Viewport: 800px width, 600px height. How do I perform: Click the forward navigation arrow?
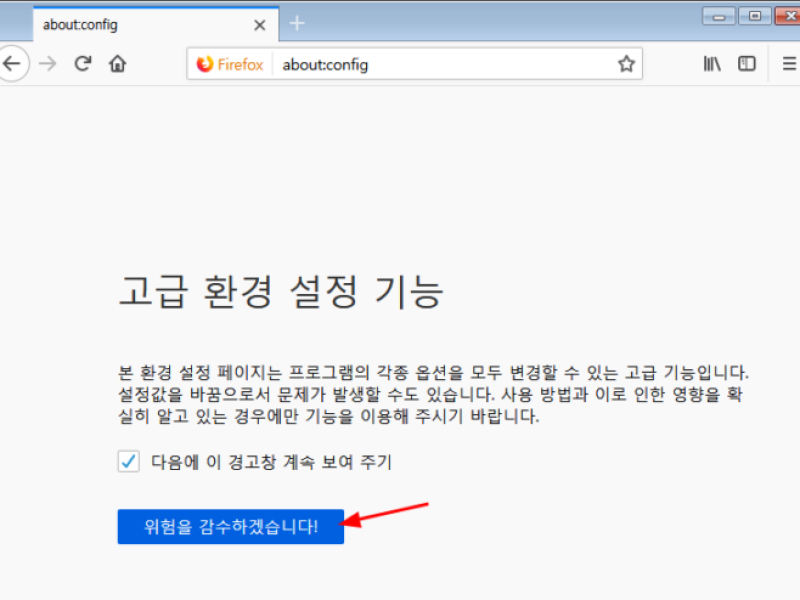pyautogui.click(x=48, y=64)
